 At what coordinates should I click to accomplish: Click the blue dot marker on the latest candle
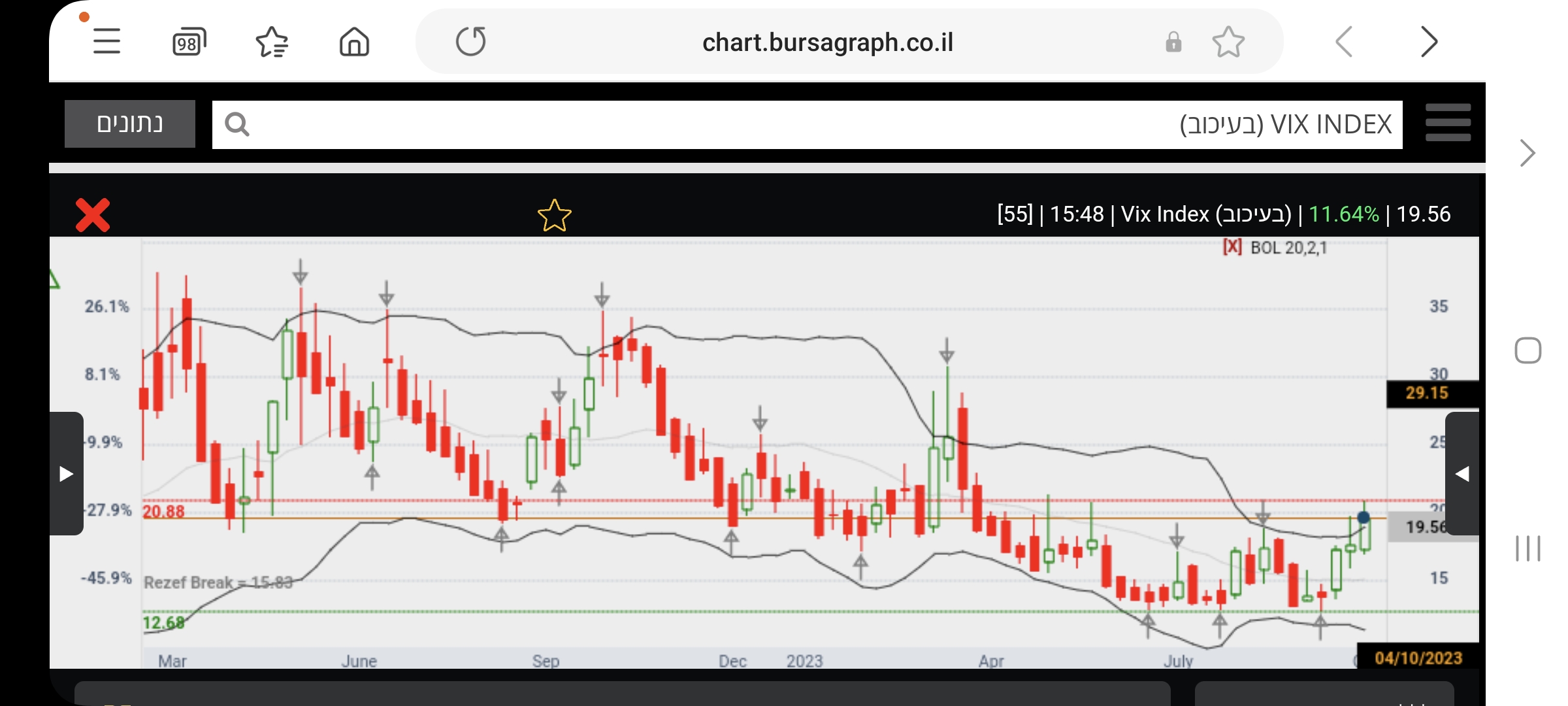pos(1364,518)
